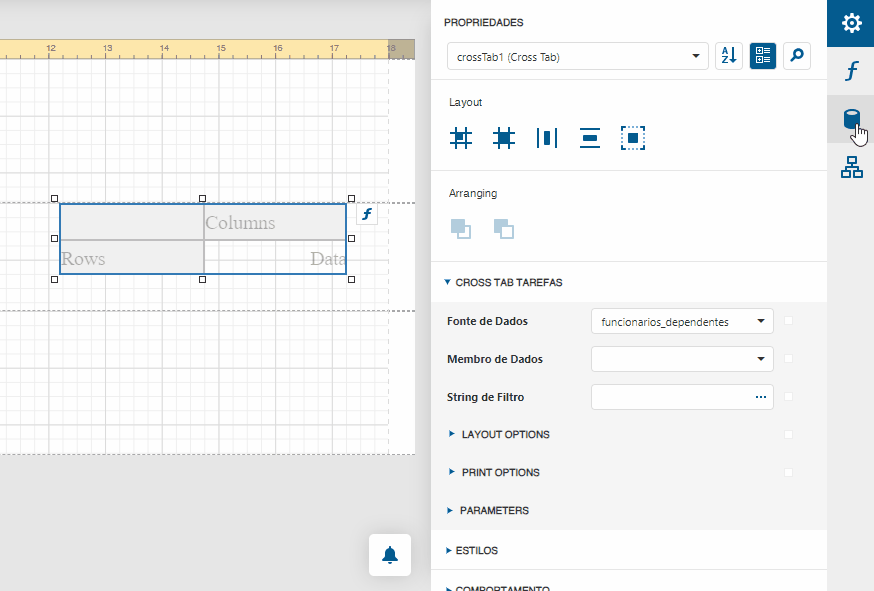The height and width of the screenshot is (591, 874).
Task: Click the String de Filtro ellipsis button
Action: click(761, 397)
